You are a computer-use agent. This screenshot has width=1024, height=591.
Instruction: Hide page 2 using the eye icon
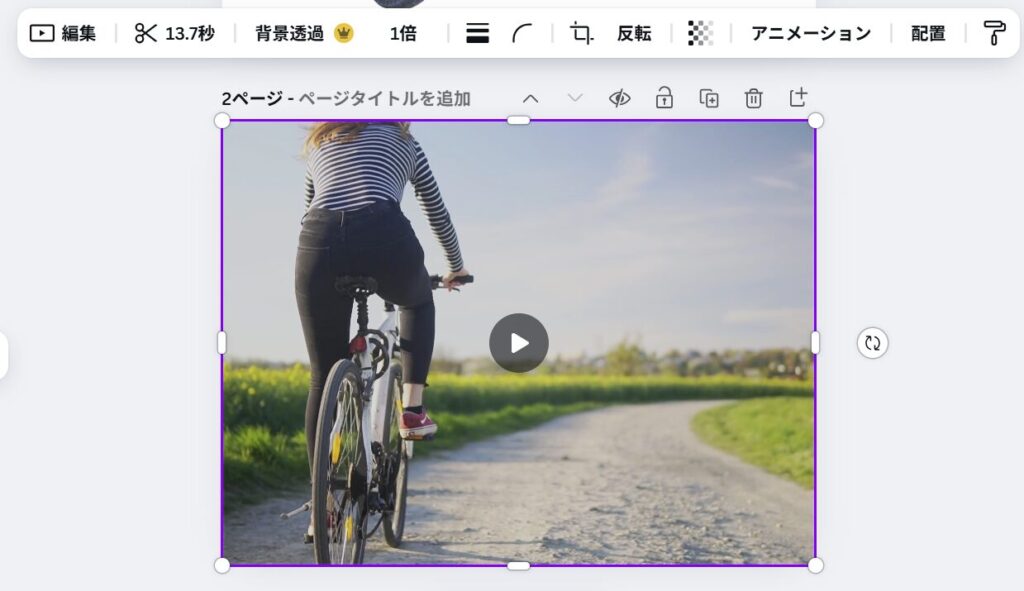620,98
